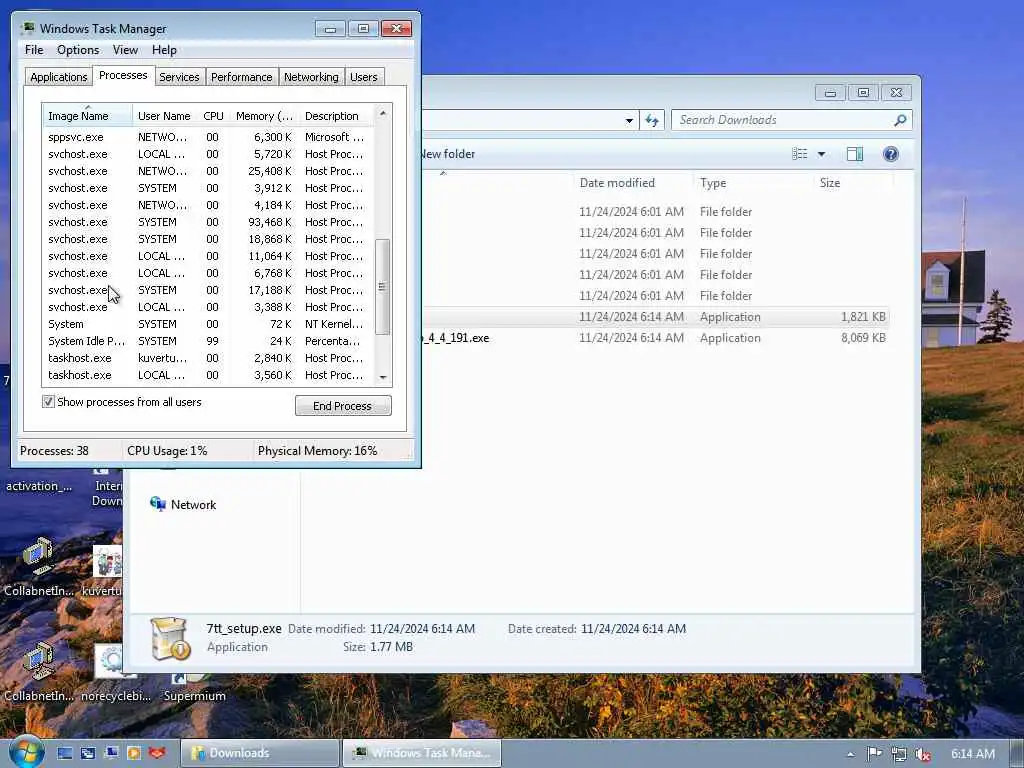Click the refresh icon beside Explorer address bar
Screen dimensions: 1024x768
652,120
